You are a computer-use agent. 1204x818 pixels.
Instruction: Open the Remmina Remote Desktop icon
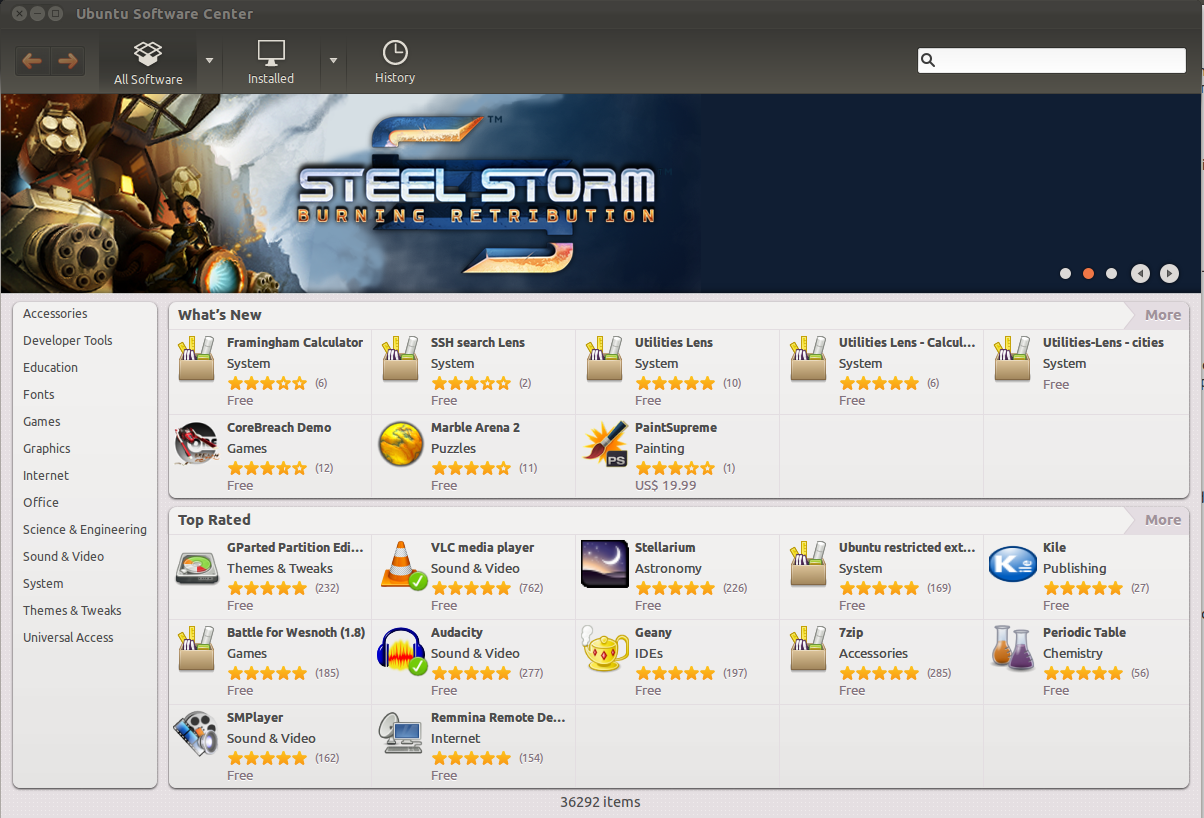400,734
